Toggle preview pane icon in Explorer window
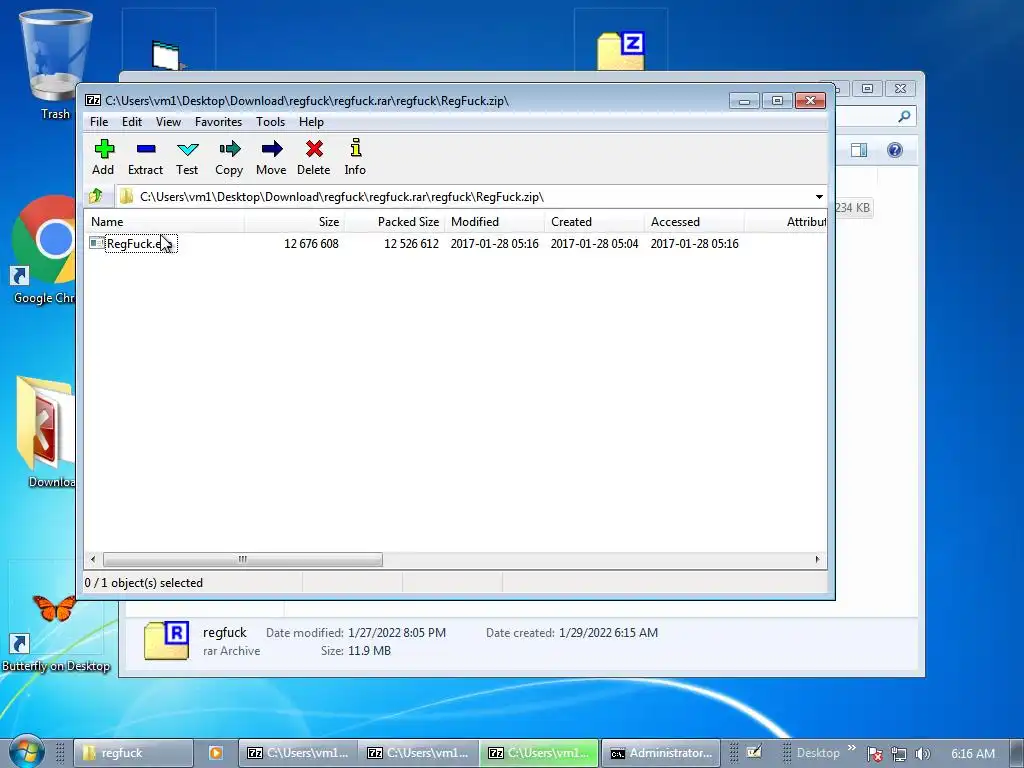 (859, 150)
